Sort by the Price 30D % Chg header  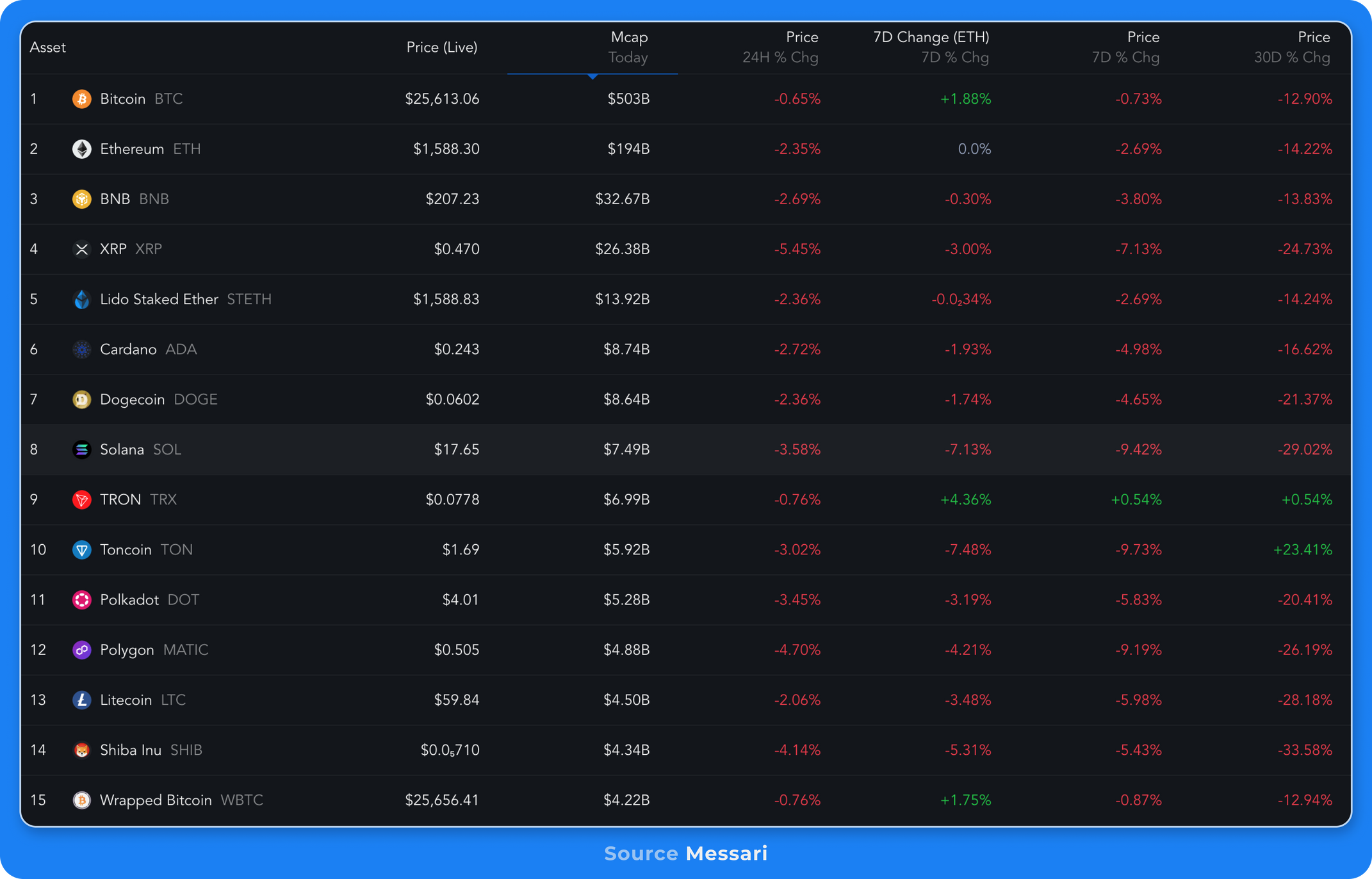coord(1292,47)
